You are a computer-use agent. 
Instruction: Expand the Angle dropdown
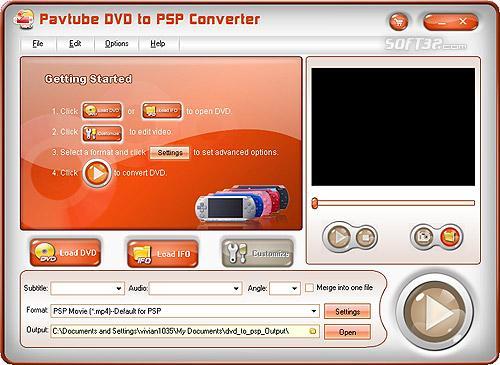pyautogui.click(x=294, y=289)
